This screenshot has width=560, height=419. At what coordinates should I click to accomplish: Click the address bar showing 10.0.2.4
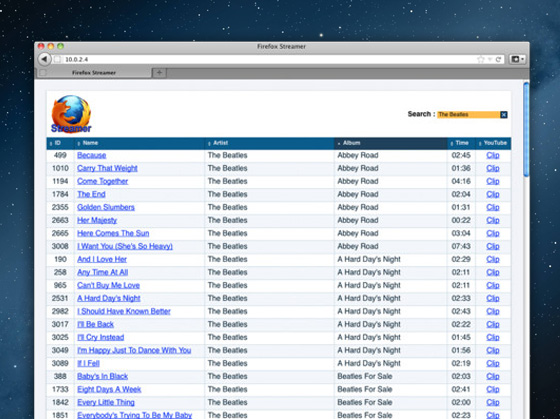tap(268, 59)
